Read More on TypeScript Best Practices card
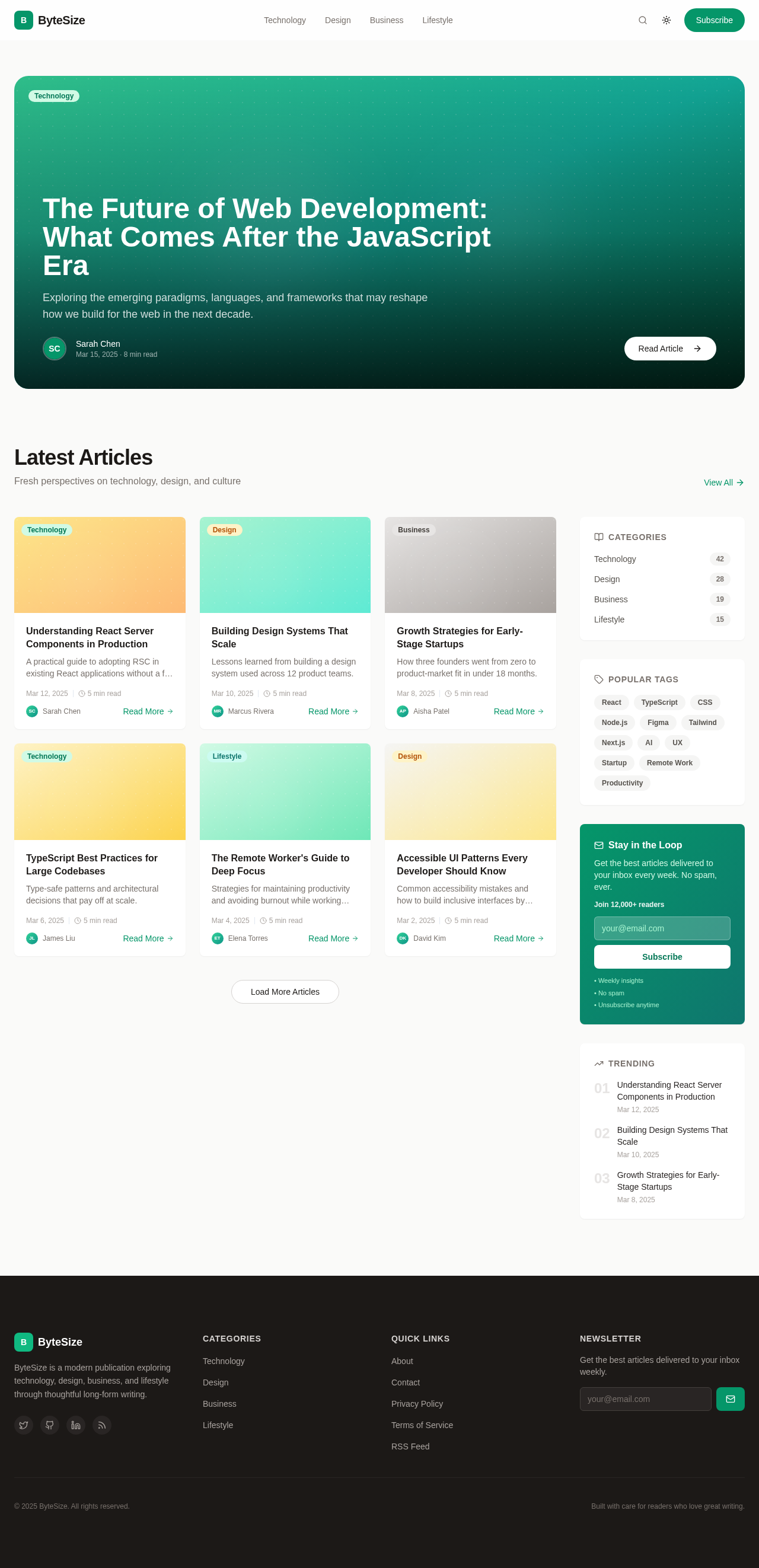Viewport: 759px width, 1568px height. [x=148, y=938]
